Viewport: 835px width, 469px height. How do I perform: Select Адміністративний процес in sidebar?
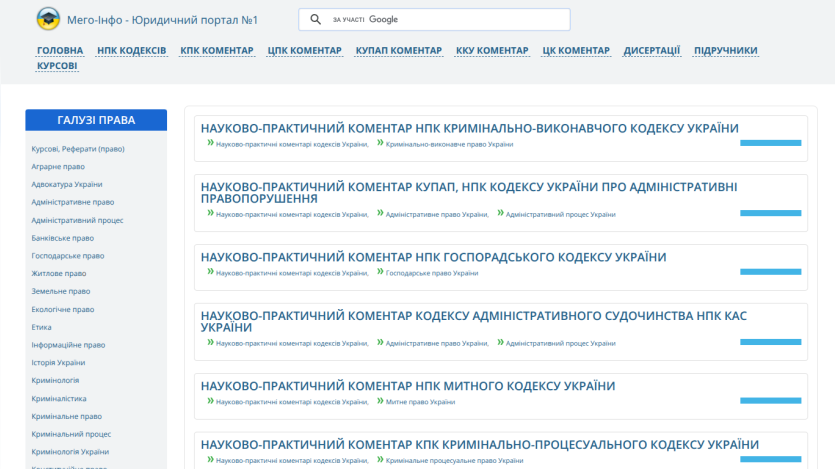tap(77, 220)
